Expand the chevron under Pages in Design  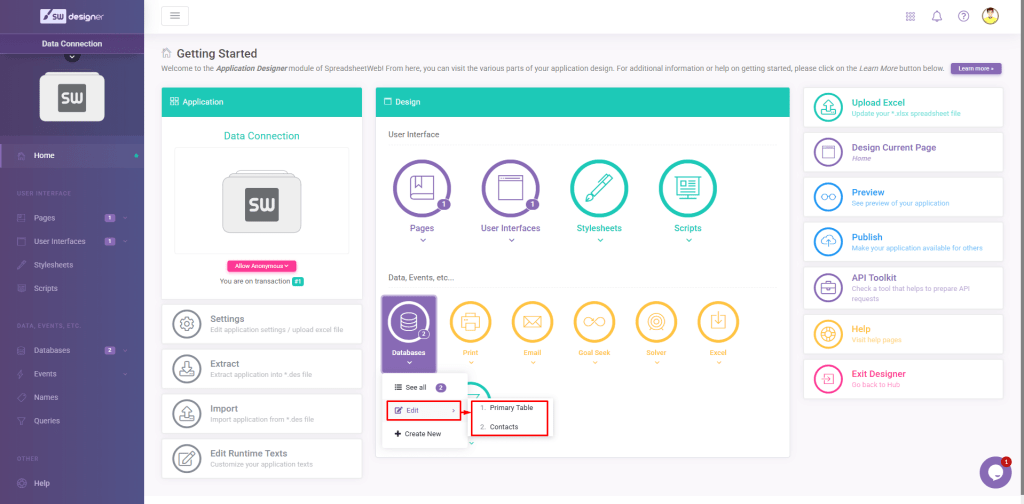[x=423, y=240]
